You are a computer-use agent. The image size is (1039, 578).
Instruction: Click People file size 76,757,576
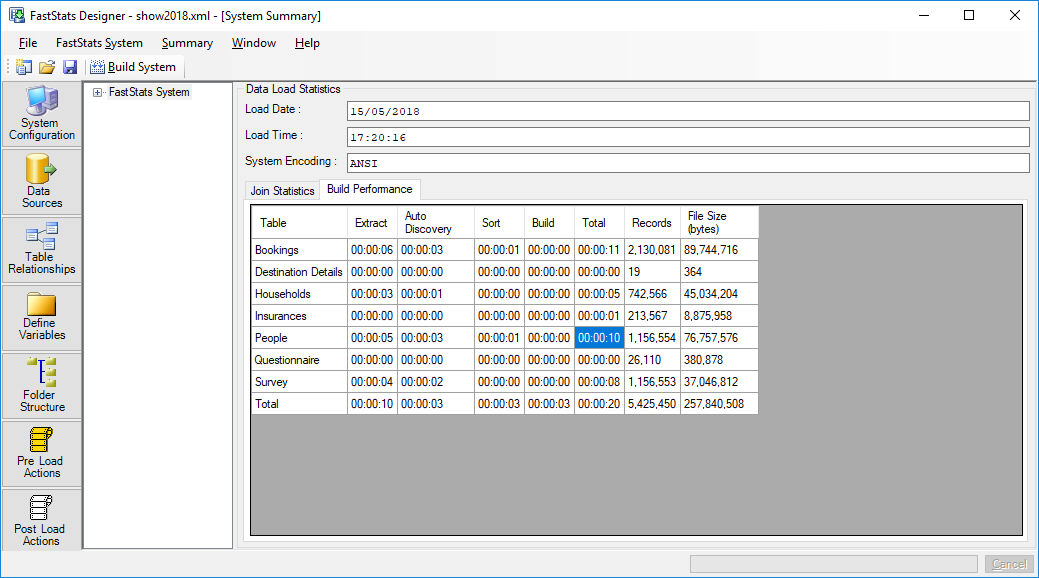719,337
